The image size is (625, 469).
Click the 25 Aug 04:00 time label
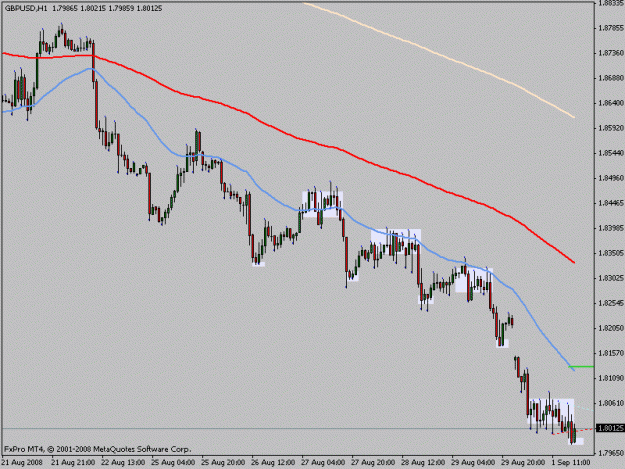[x=173, y=463]
